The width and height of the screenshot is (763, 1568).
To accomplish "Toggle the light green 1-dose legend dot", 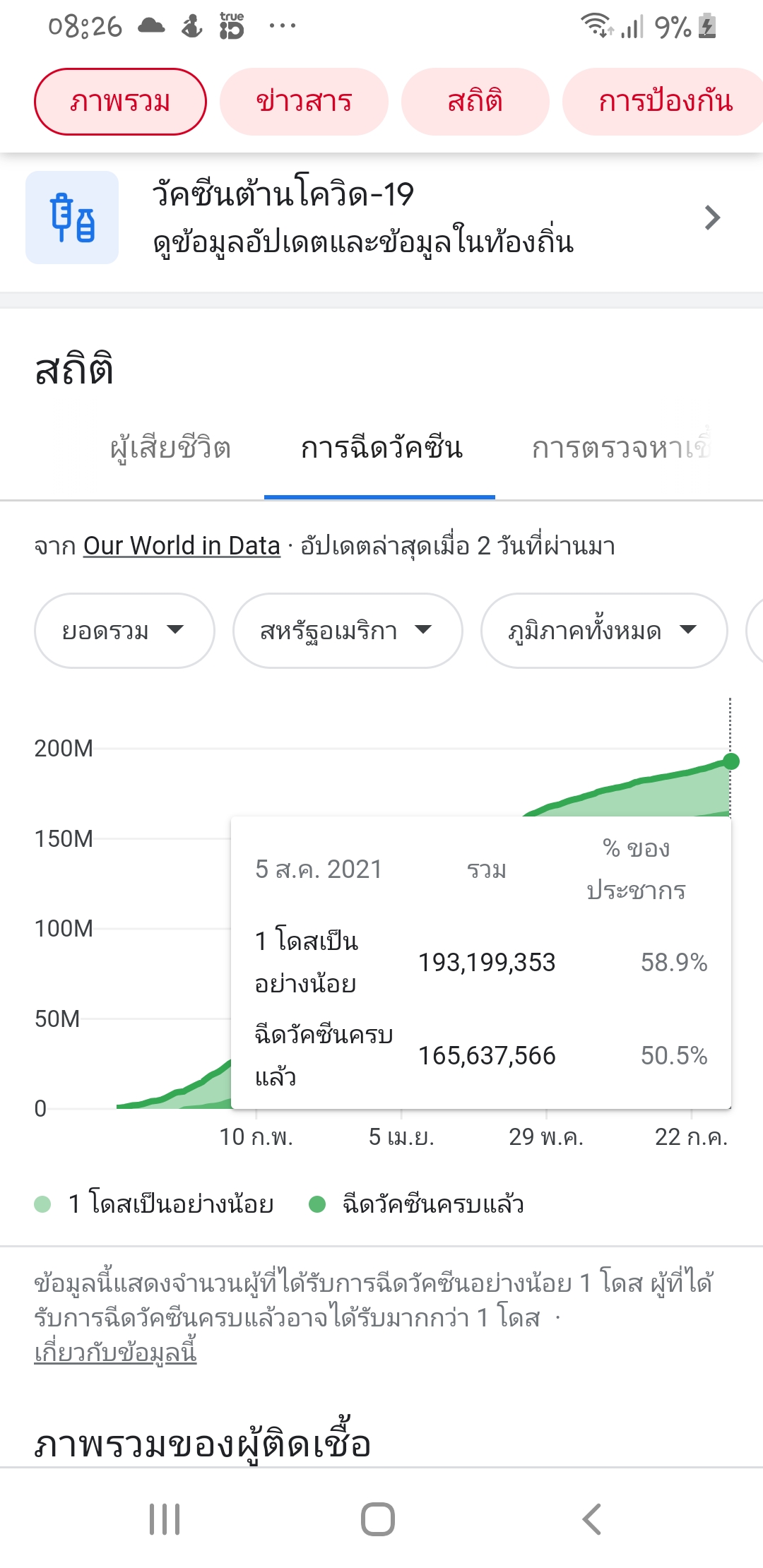I will pos(42,1204).
